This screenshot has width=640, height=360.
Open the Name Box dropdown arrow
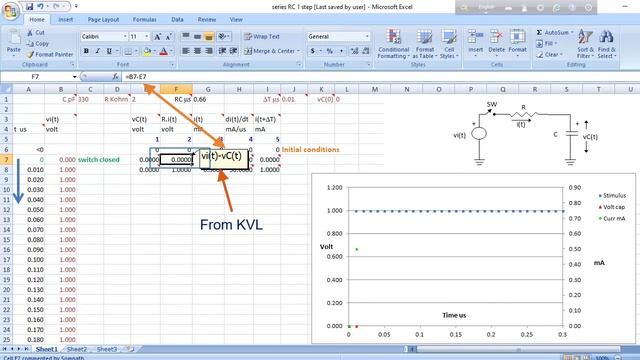[x=74, y=77]
